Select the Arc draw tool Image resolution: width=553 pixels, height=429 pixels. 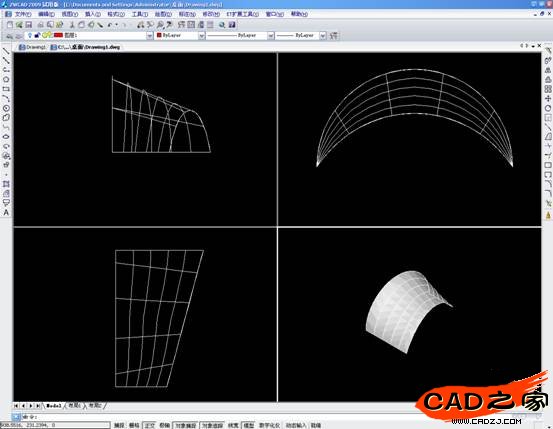6,99
